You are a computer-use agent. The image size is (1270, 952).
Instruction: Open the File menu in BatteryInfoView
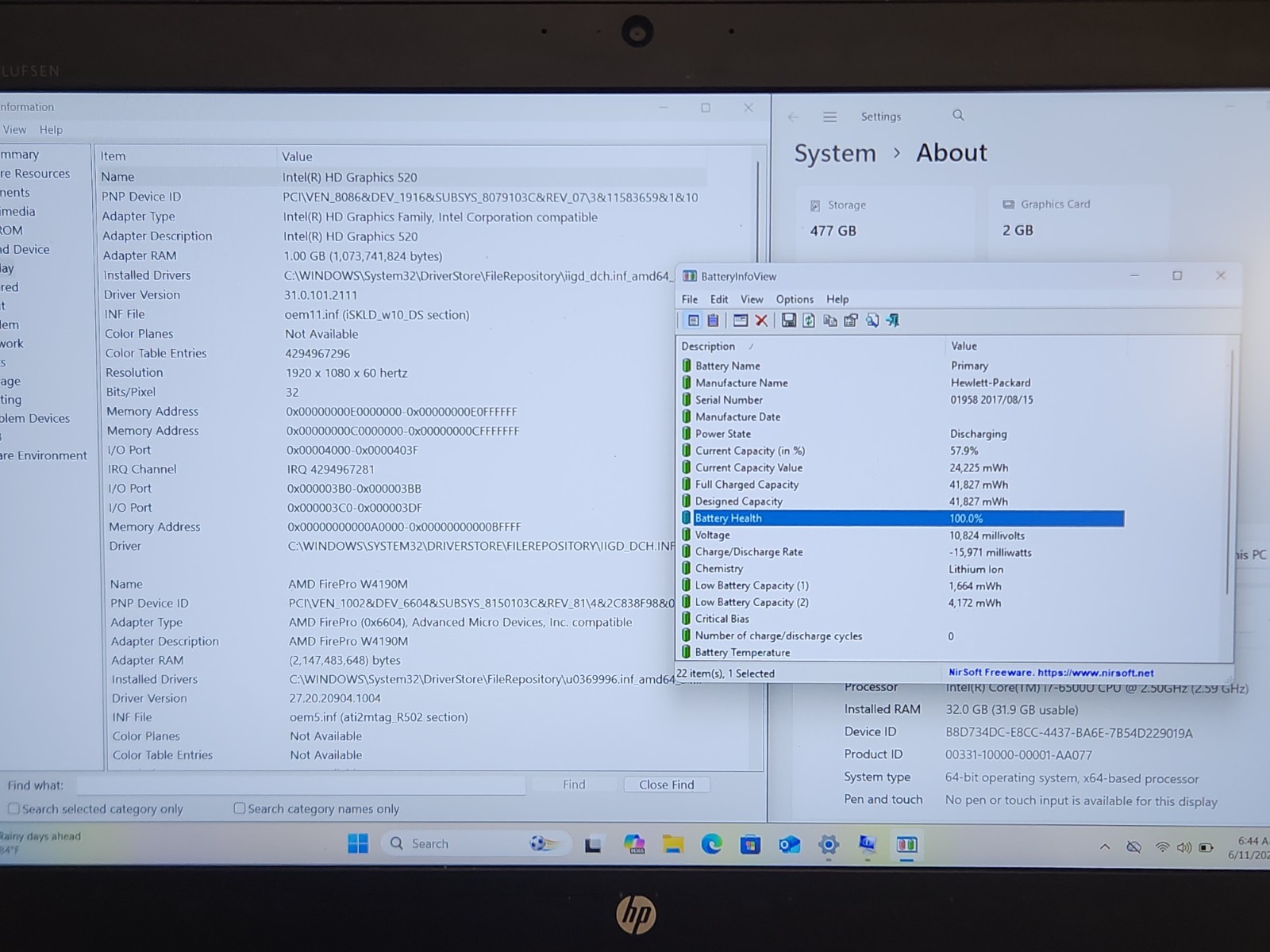[x=690, y=299]
